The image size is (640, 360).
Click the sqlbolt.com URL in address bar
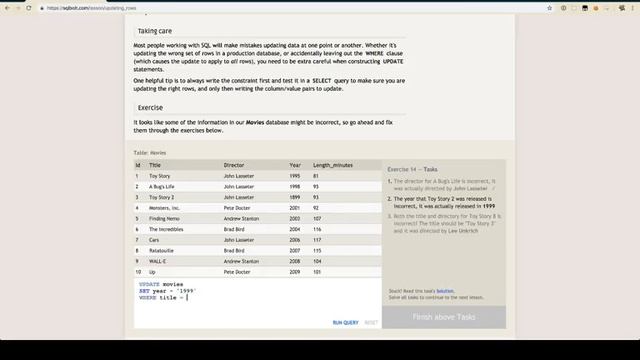(91, 8)
